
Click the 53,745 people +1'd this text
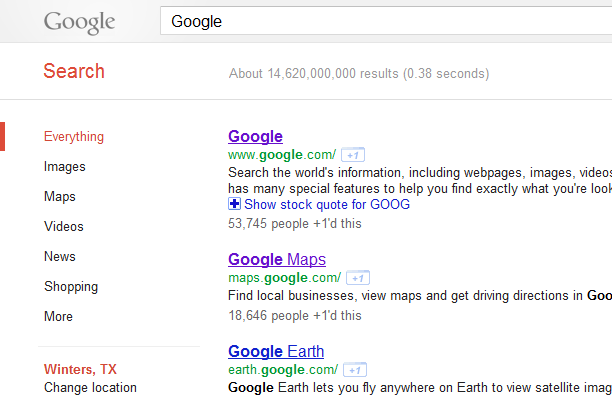coord(295,224)
